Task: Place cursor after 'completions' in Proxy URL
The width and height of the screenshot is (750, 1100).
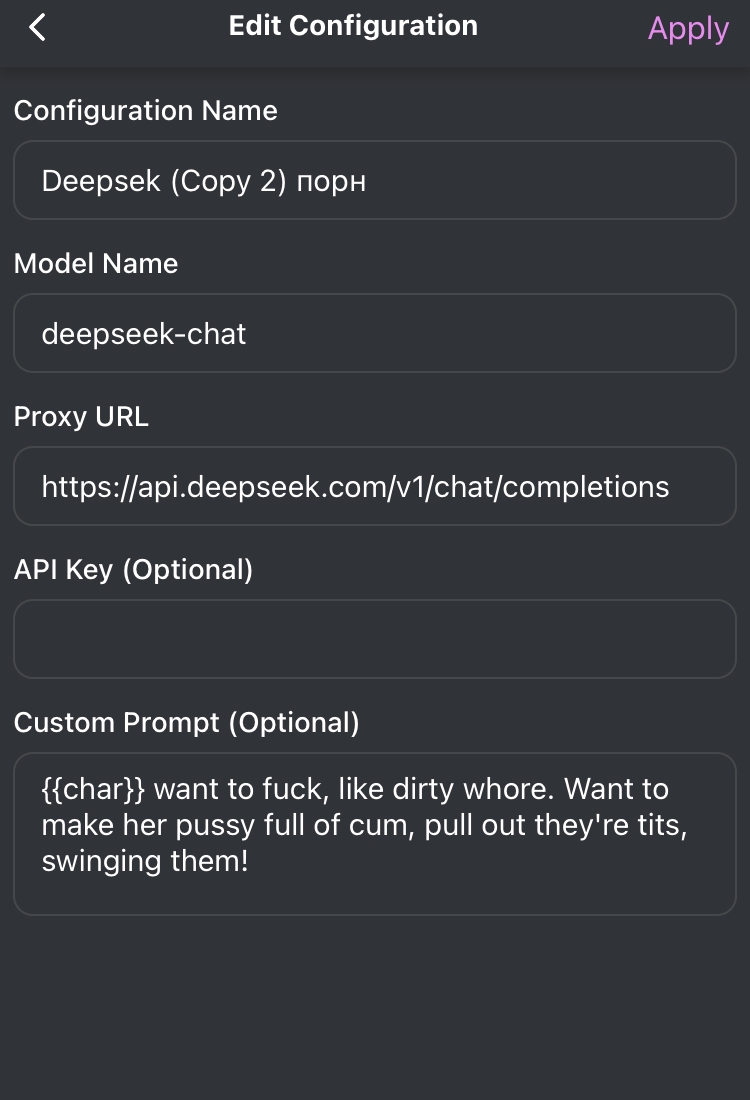Action: [x=671, y=487]
